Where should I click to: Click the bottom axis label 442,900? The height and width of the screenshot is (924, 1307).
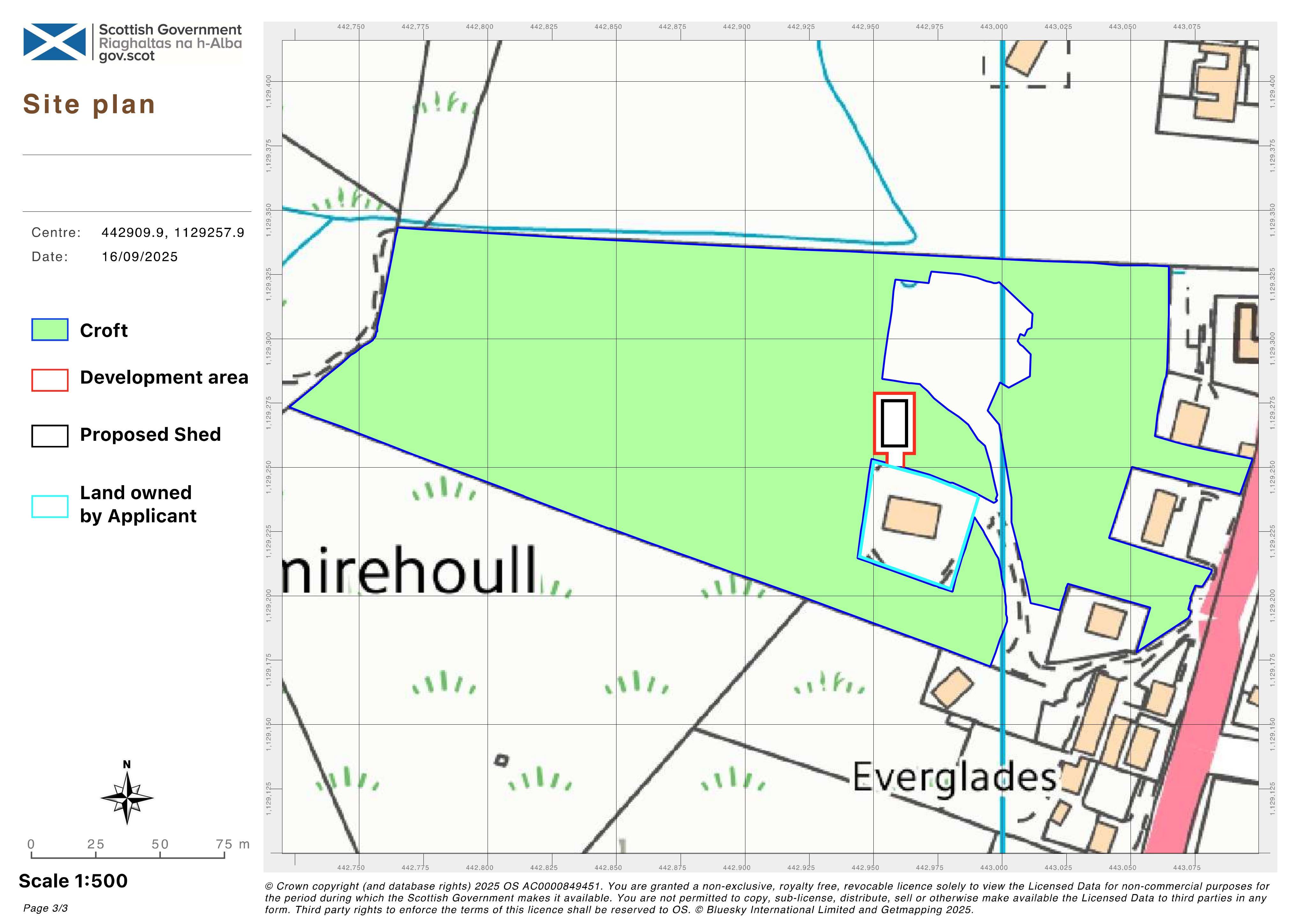click(x=736, y=868)
